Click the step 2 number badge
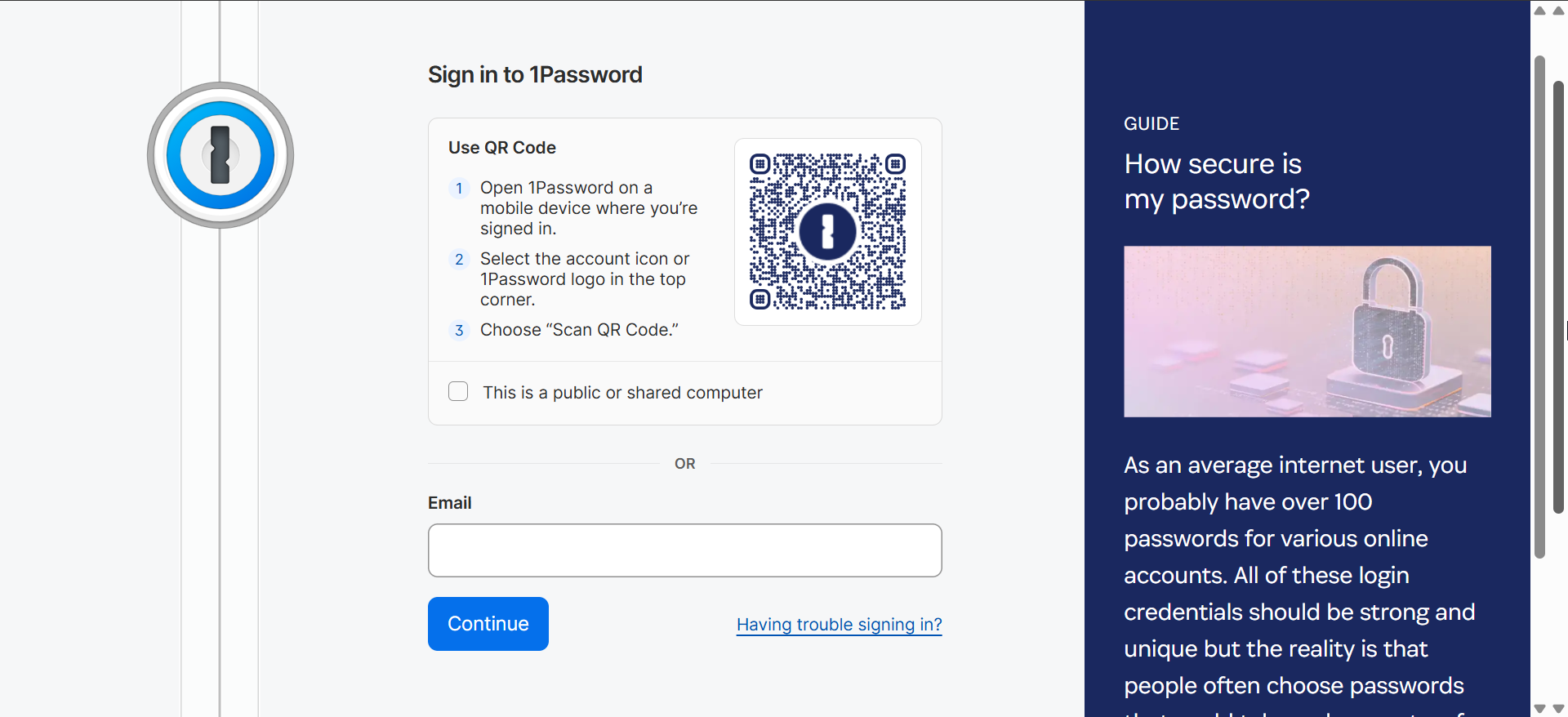 coord(459,260)
